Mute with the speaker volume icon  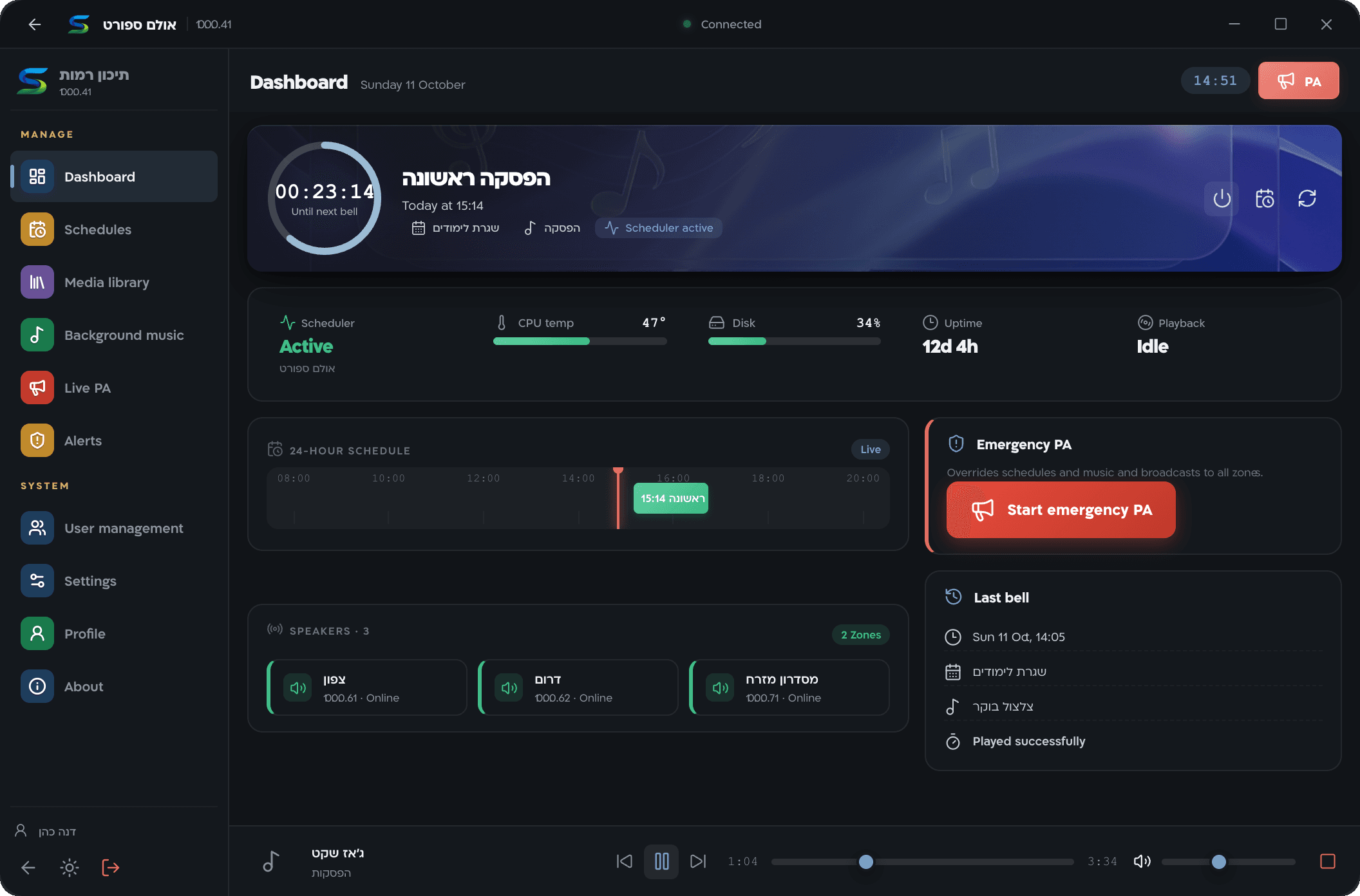coord(1142,861)
